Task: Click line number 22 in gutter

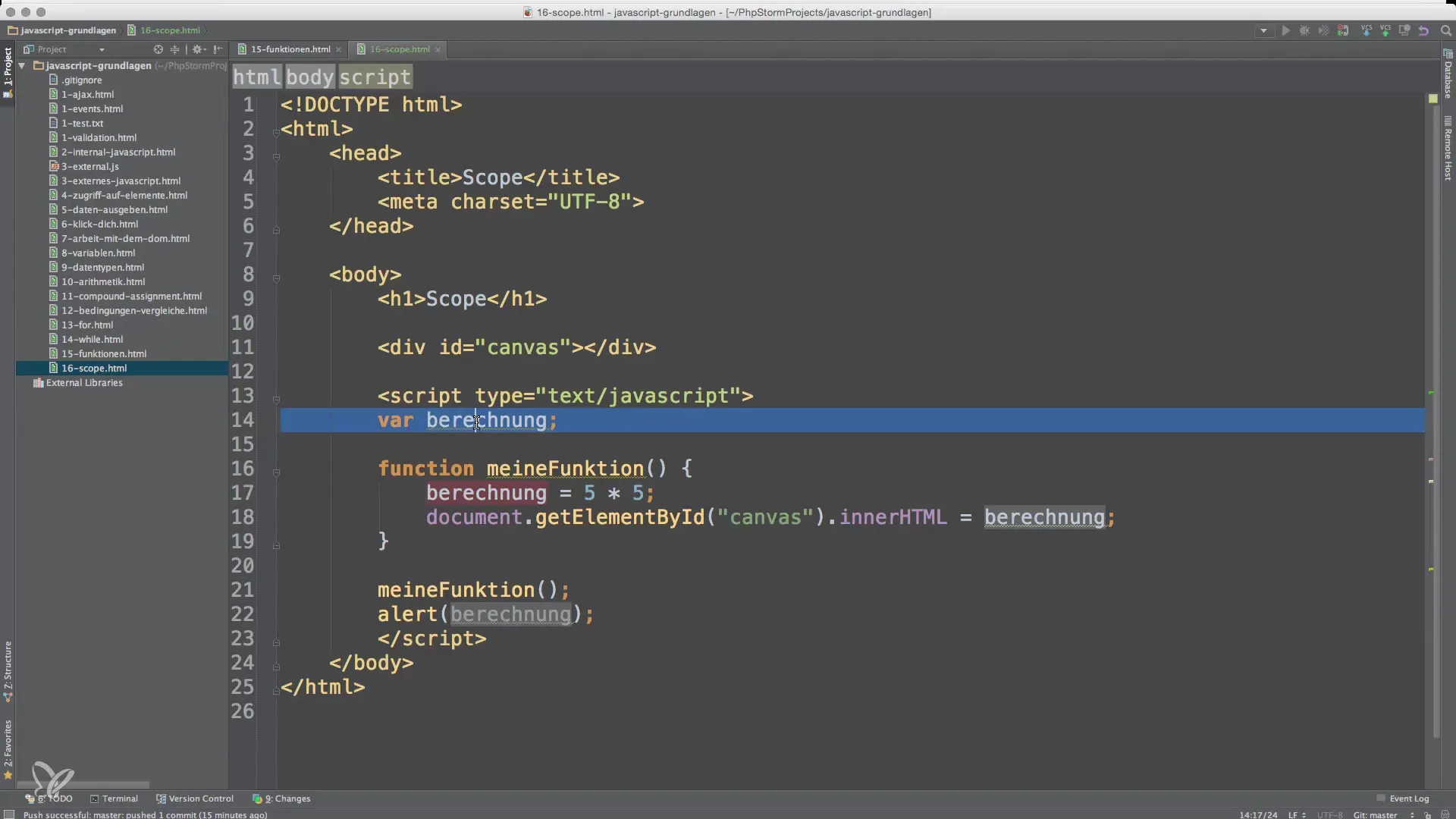Action: tap(243, 614)
